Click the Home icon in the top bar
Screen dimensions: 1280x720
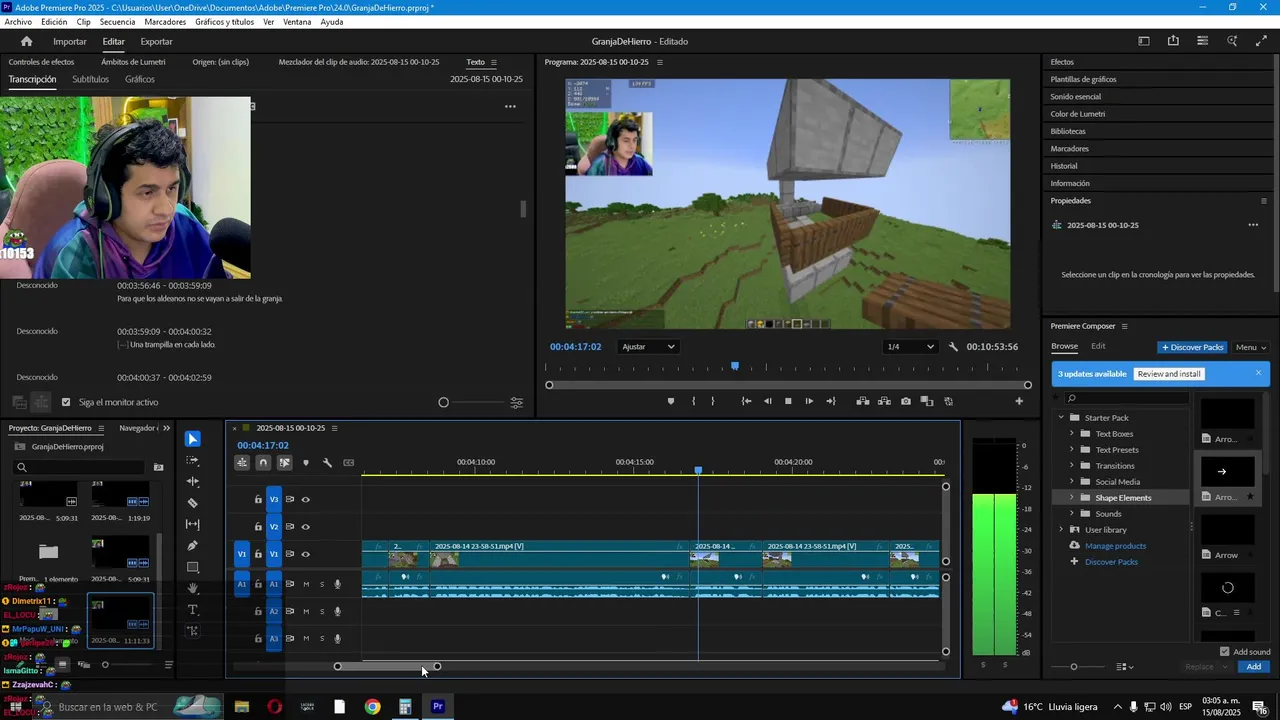point(27,41)
